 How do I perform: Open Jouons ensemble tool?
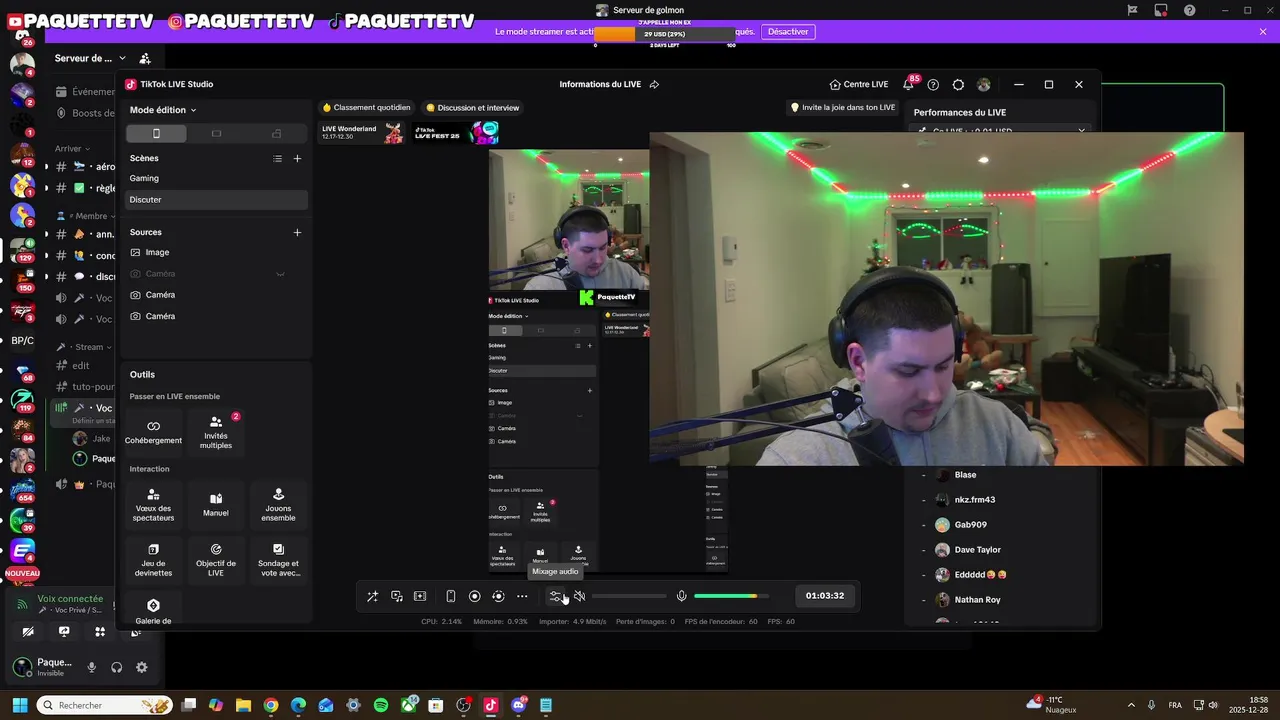pos(278,505)
